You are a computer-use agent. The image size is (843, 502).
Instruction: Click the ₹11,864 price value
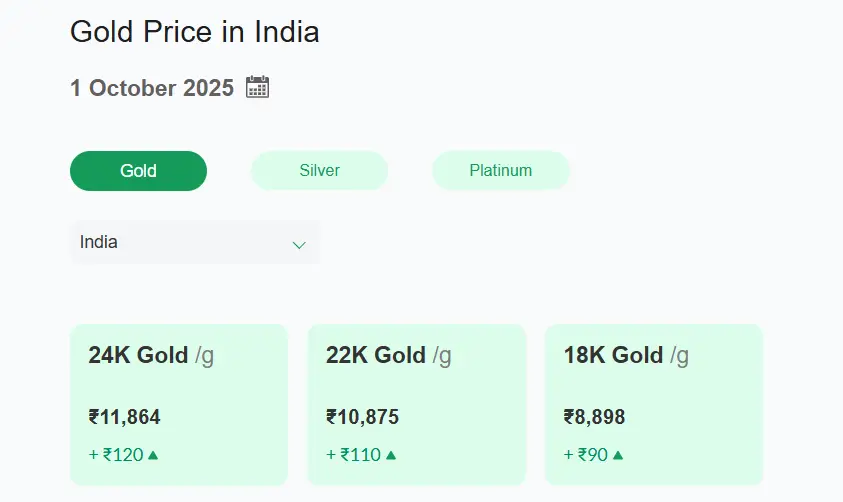(x=125, y=417)
